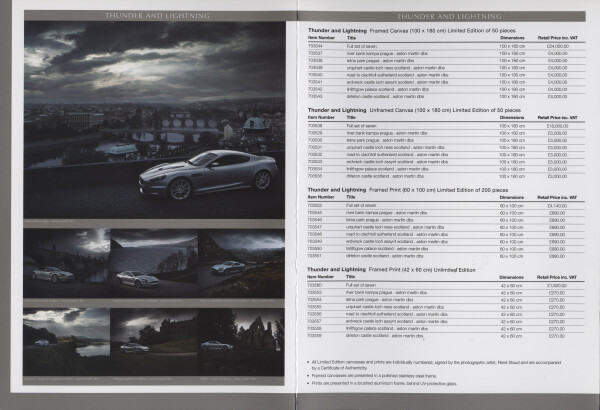The width and height of the screenshot is (600, 410).
Task: Click the £1,620.00 full set price
Action: click(x=558, y=285)
